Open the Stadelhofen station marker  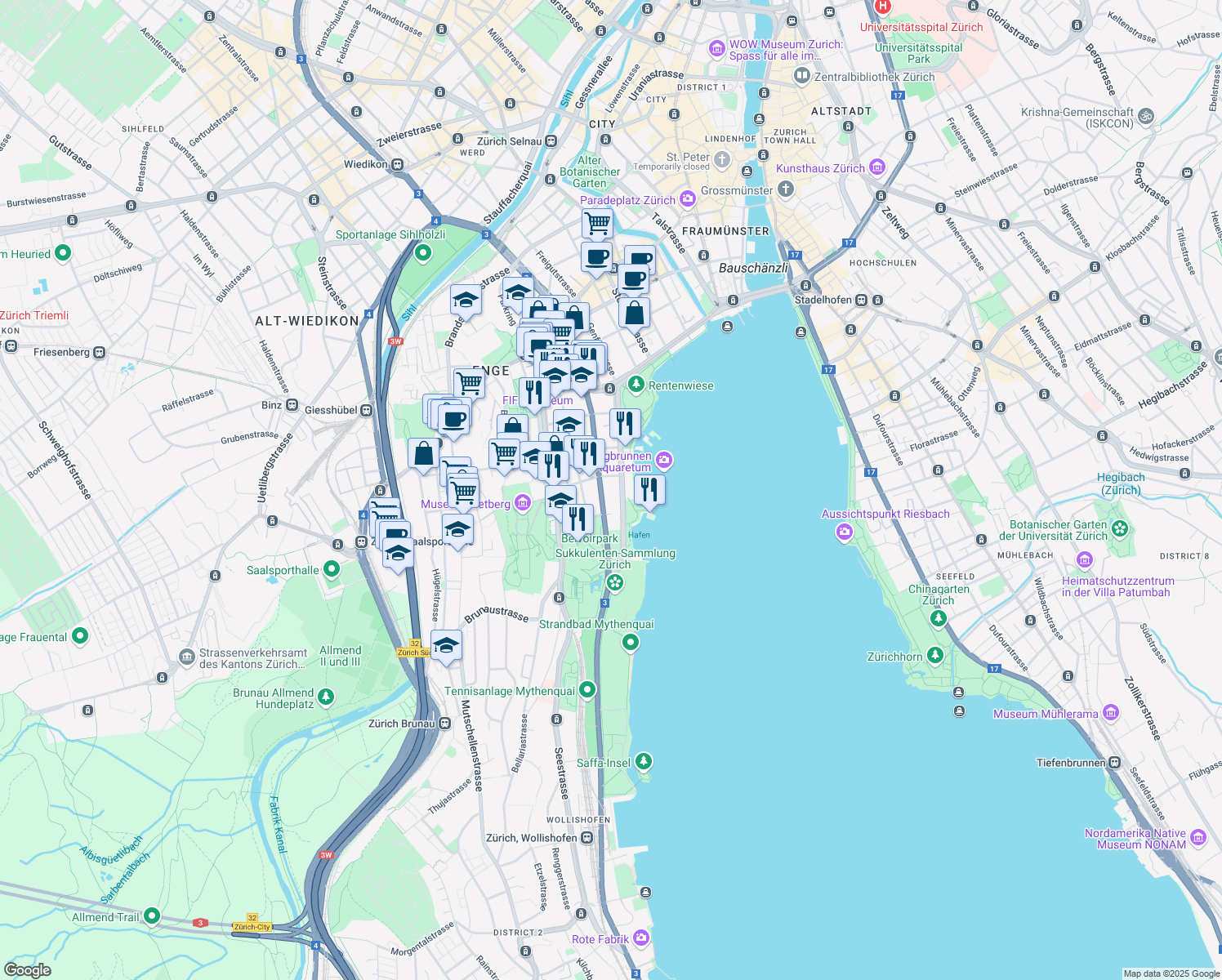coord(861,300)
